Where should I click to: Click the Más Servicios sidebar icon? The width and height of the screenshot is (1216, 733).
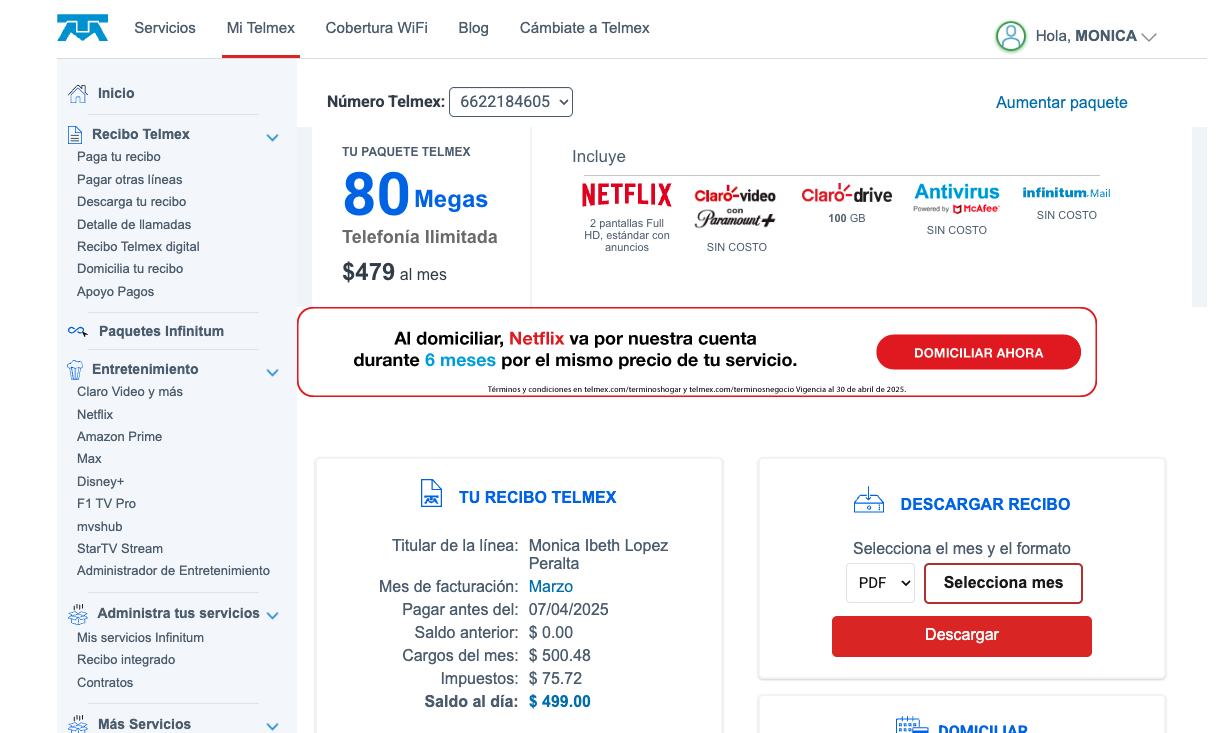[77, 724]
